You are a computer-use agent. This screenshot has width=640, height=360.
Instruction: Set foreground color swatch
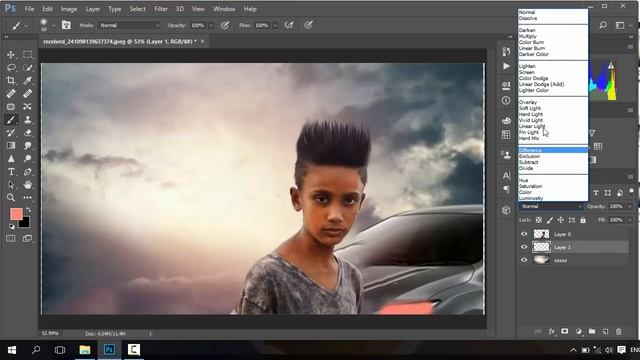[16, 214]
